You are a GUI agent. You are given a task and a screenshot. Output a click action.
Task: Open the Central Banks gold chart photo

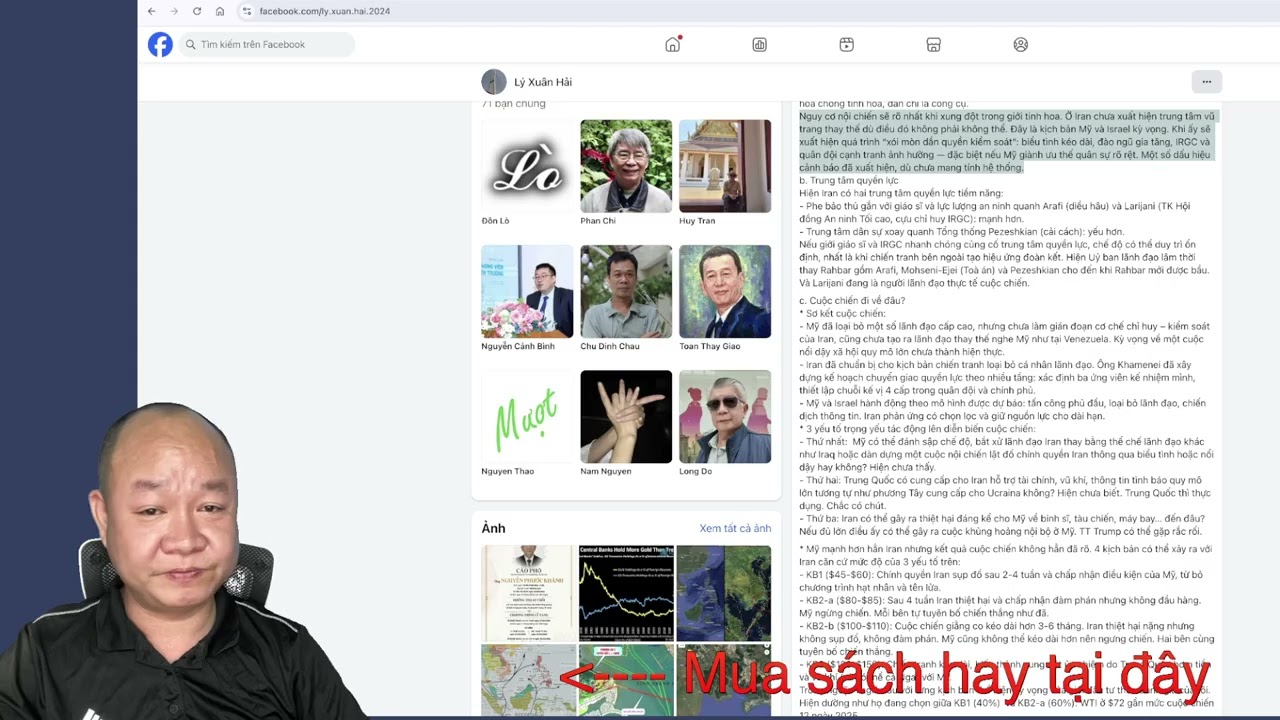click(626, 593)
